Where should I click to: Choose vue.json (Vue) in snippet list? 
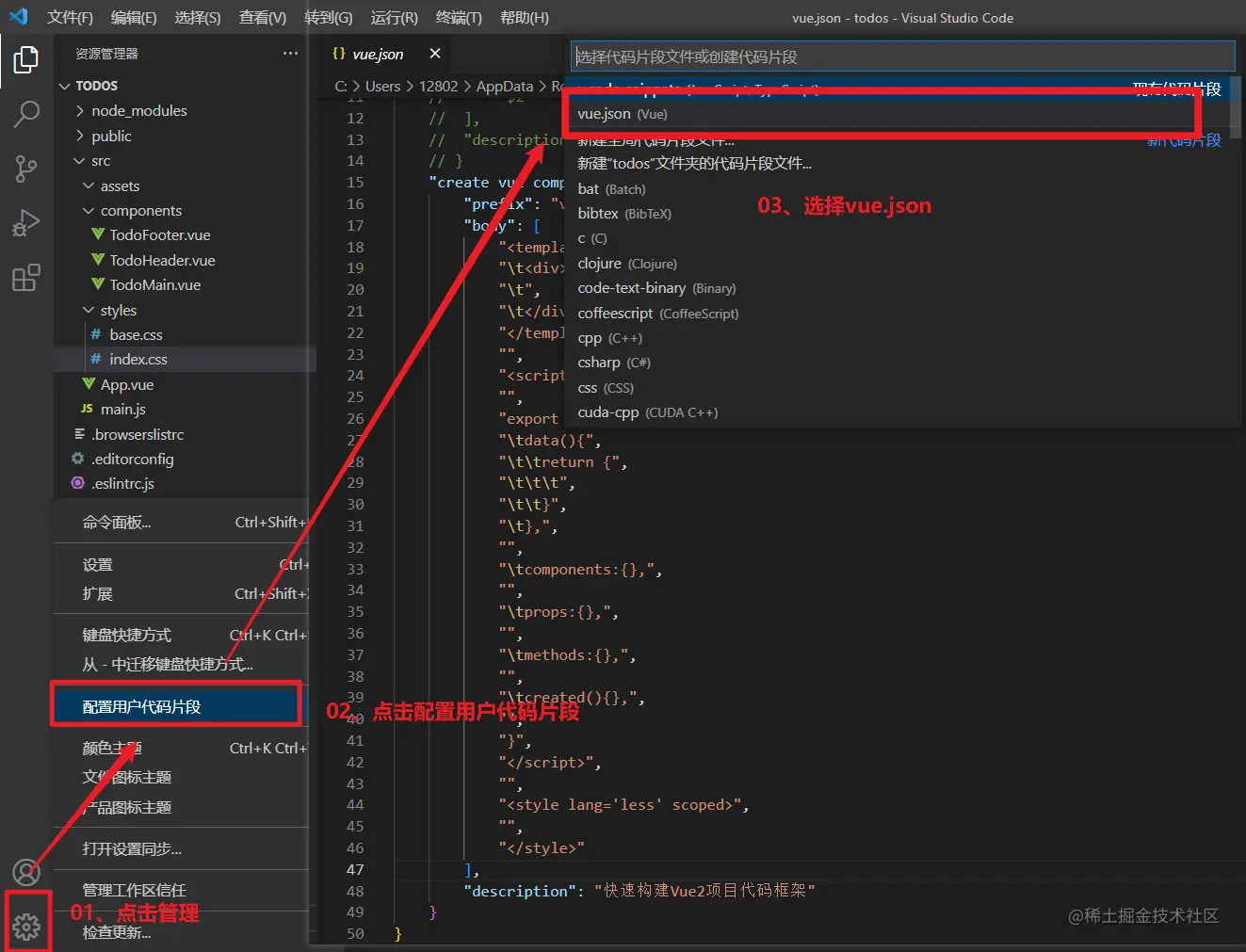[x=622, y=114]
